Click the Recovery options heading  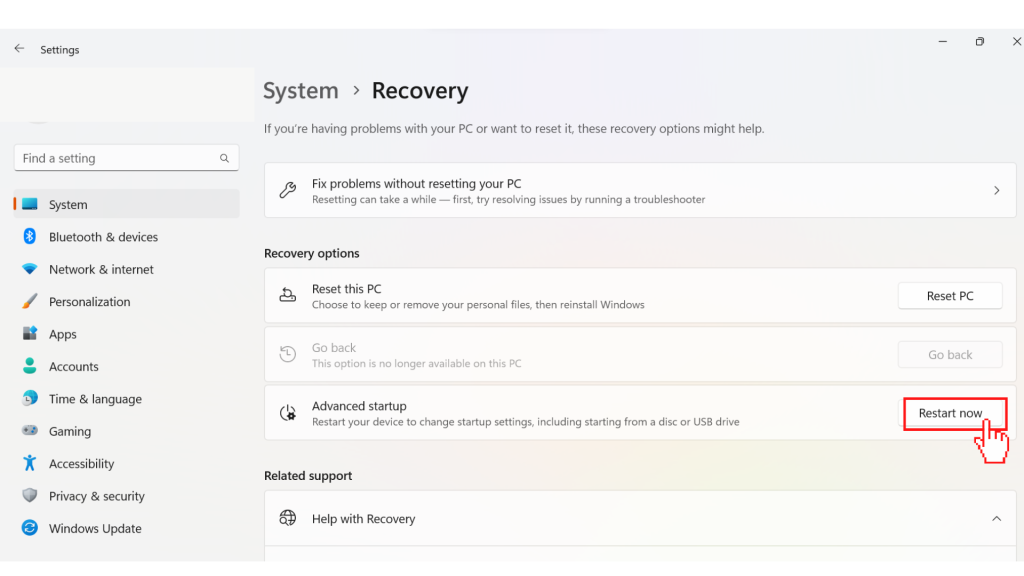pyautogui.click(x=312, y=253)
